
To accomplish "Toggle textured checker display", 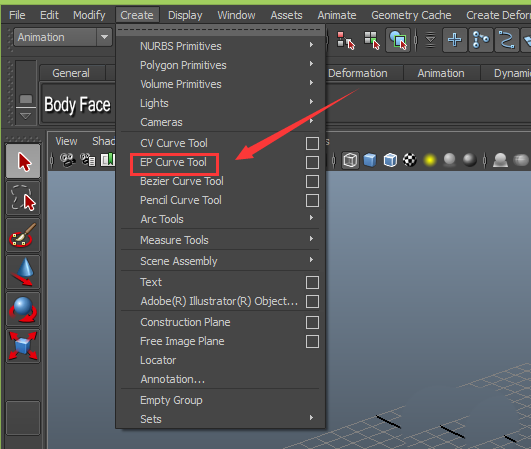I will [410, 160].
